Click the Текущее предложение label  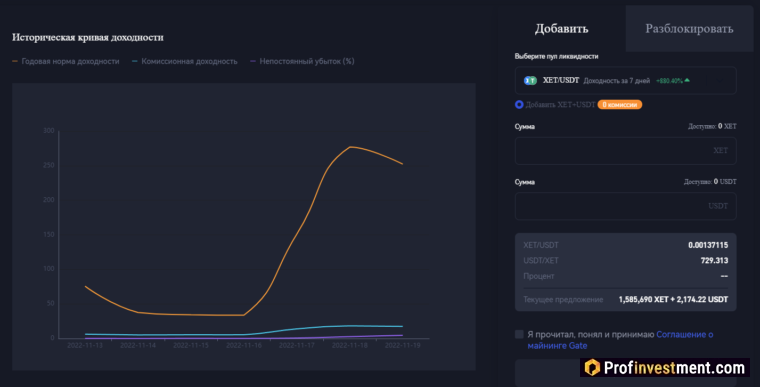563,300
